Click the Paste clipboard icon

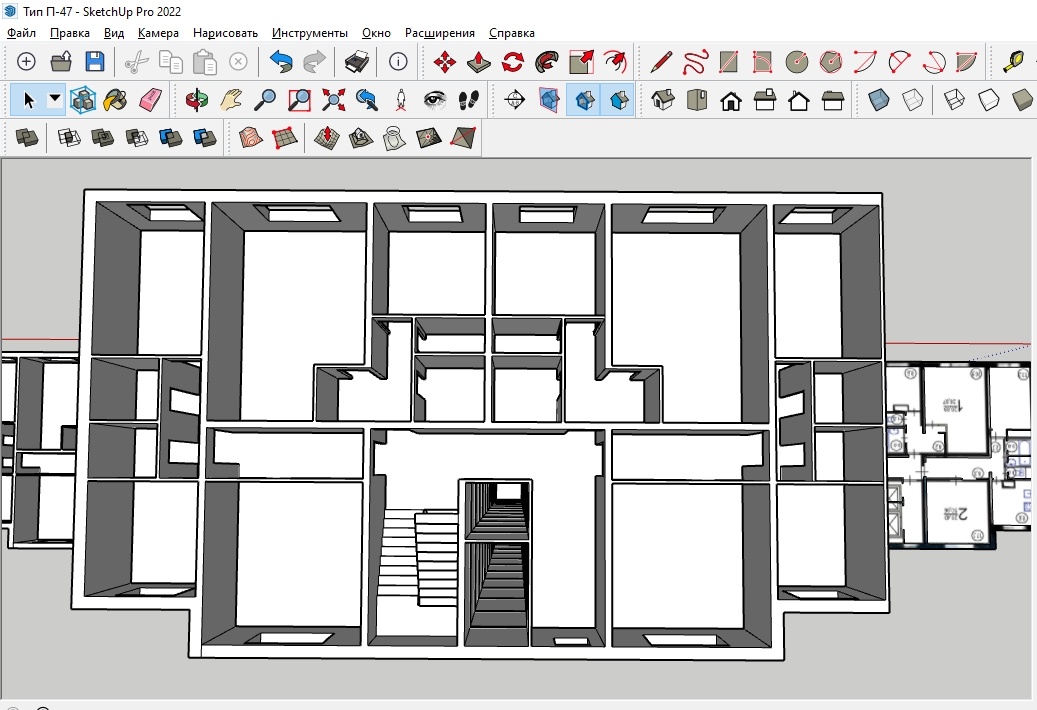pos(205,62)
